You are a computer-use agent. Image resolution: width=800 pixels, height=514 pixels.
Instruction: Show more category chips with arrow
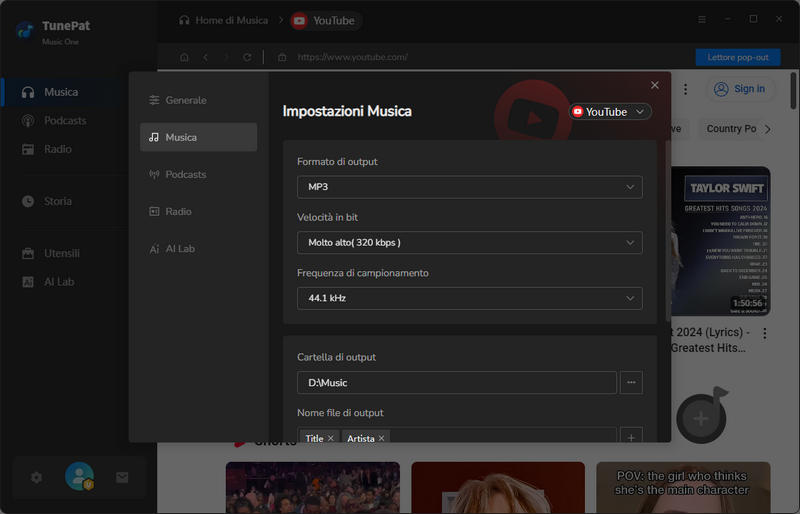point(768,129)
